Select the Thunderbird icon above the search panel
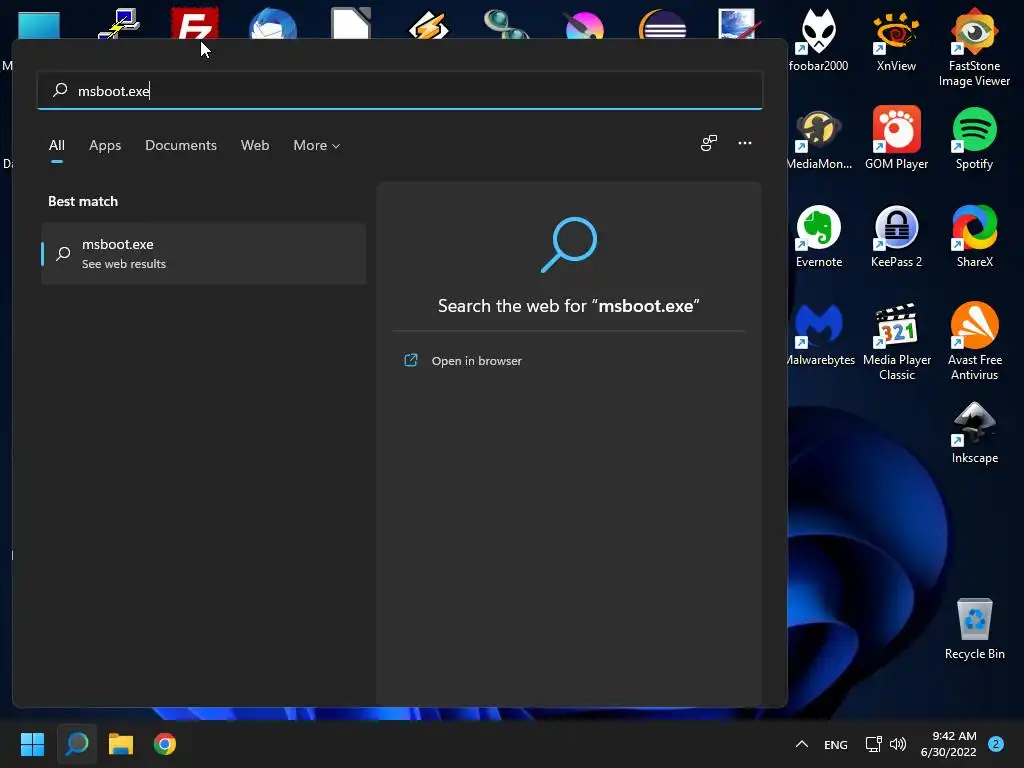This screenshot has width=1024, height=768. [273, 24]
